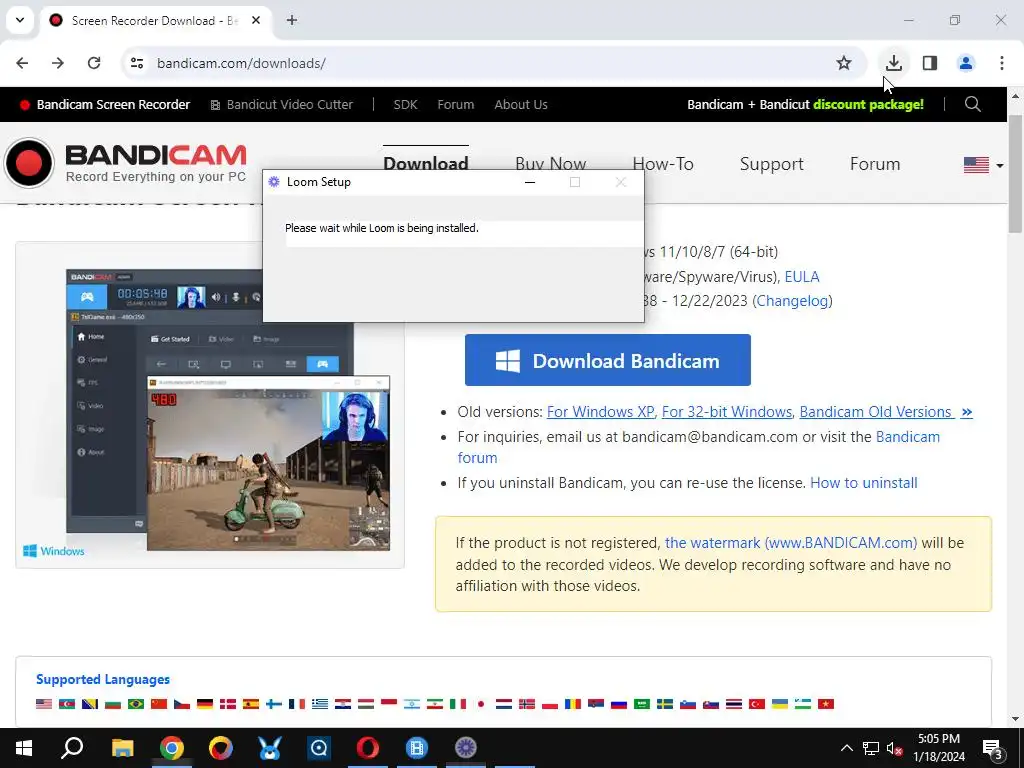Open language flag dropdown on Bandicam site
The width and height of the screenshot is (1024, 768).
(x=983, y=165)
